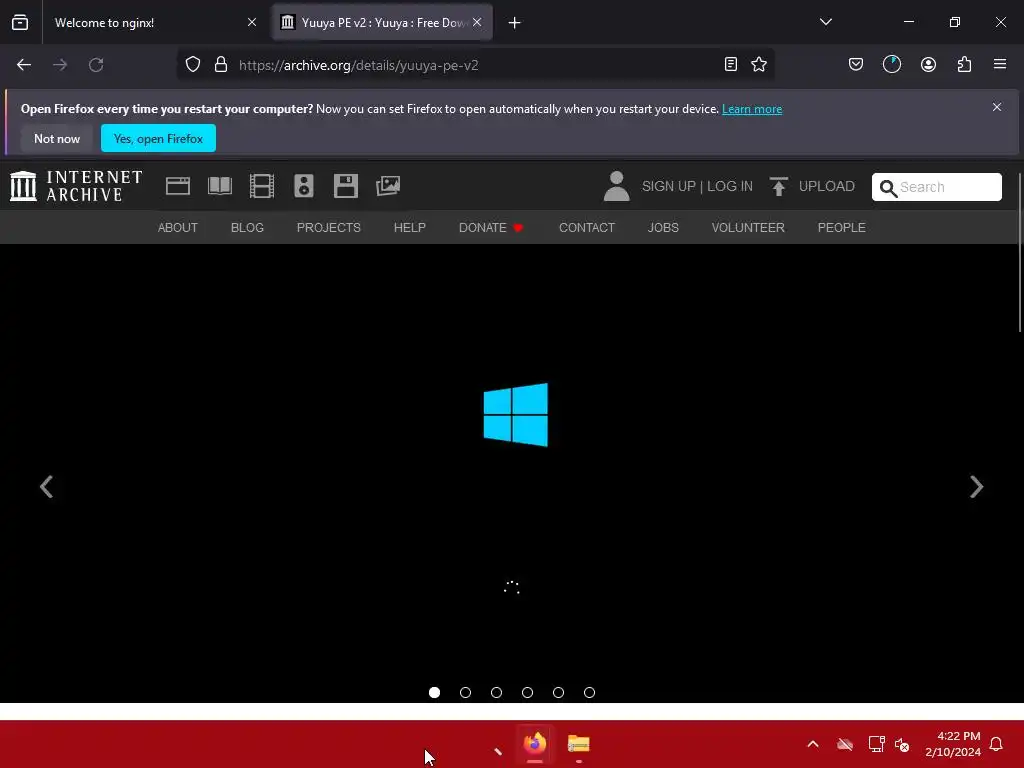The height and width of the screenshot is (768, 1024).
Task: Click the network tray icon
Action: [x=876, y=744]
